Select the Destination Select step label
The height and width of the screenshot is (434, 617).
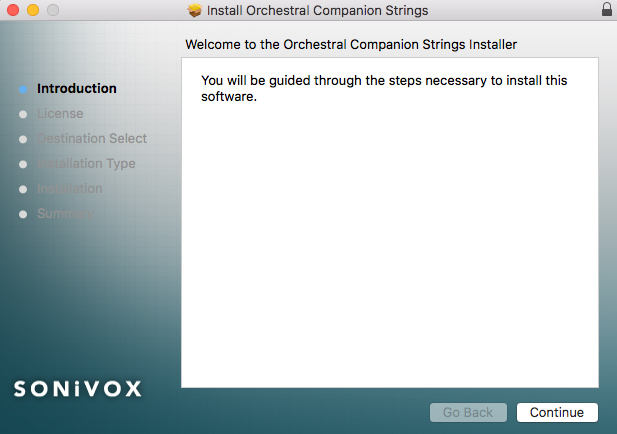point(92,139)
